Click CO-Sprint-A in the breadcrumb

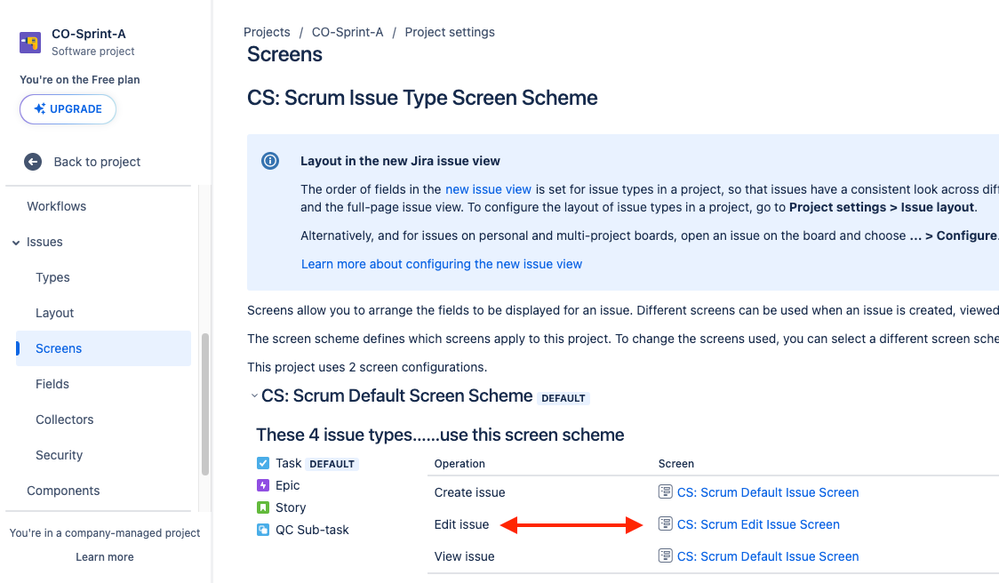pyautogui.click(x=347, y=32)
